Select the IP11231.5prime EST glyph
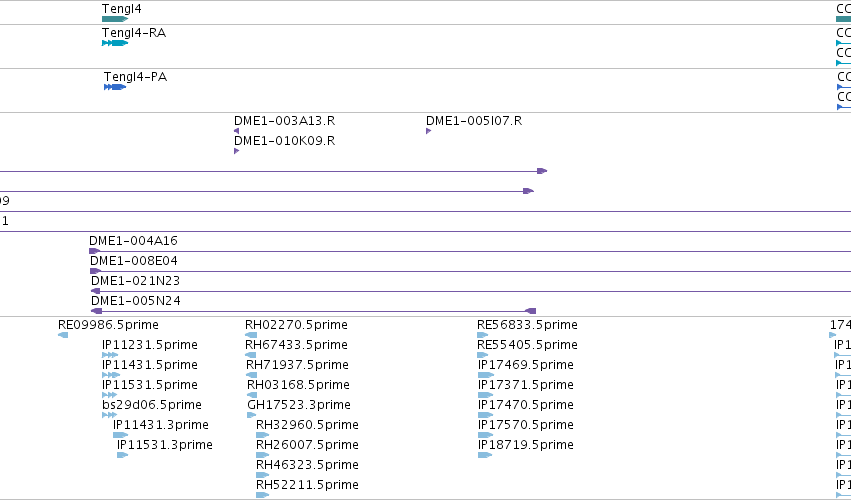The image size is (851, 500). point(110,355)
